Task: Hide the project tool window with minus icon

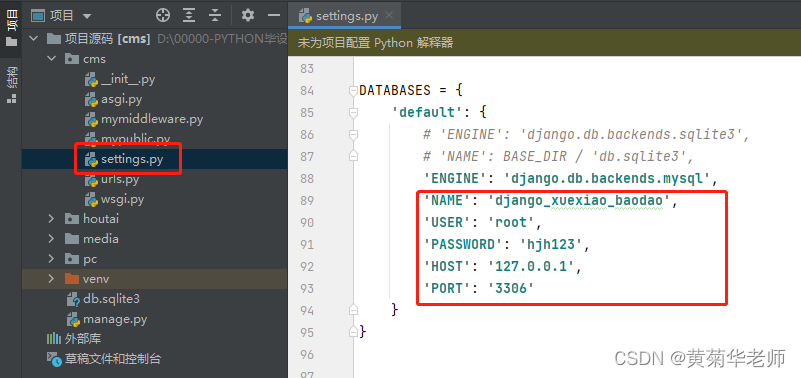Action: pos(274,16)
